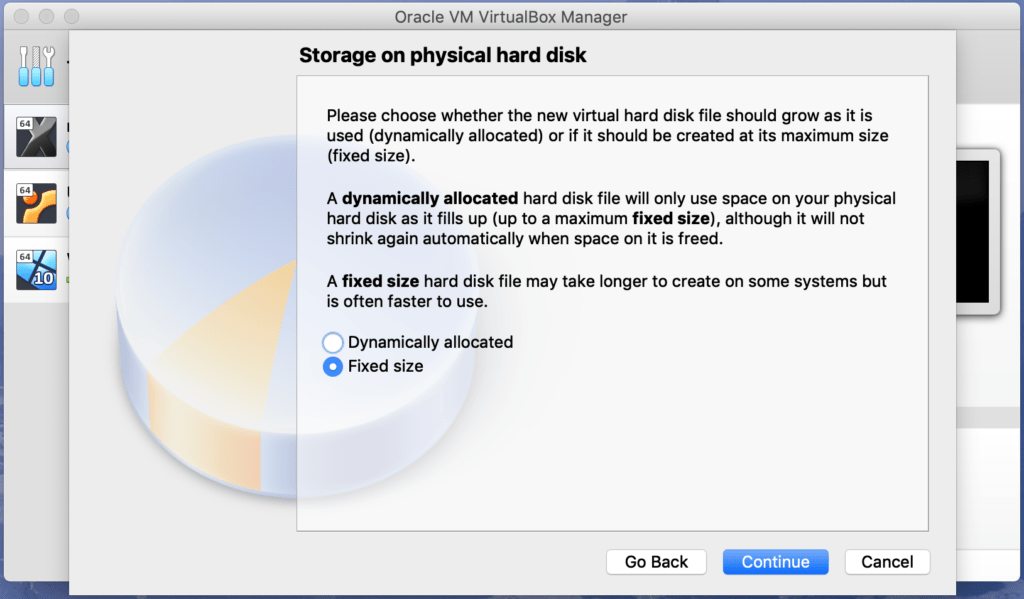Choose the Dynamically allocated option
The height and width of the screenshot is (599, 1024).
pyautogui.click(x=332, y=342)
